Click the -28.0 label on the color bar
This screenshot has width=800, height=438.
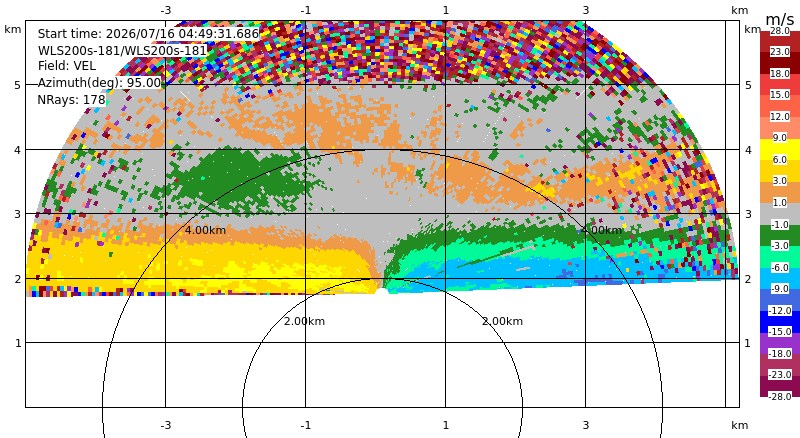pos(780,396)
